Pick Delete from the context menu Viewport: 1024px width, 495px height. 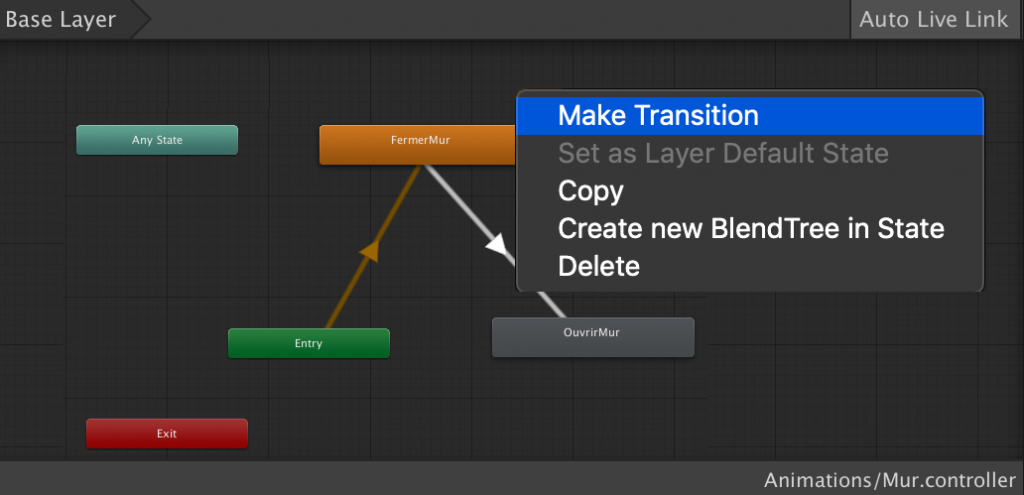(598, 266)
